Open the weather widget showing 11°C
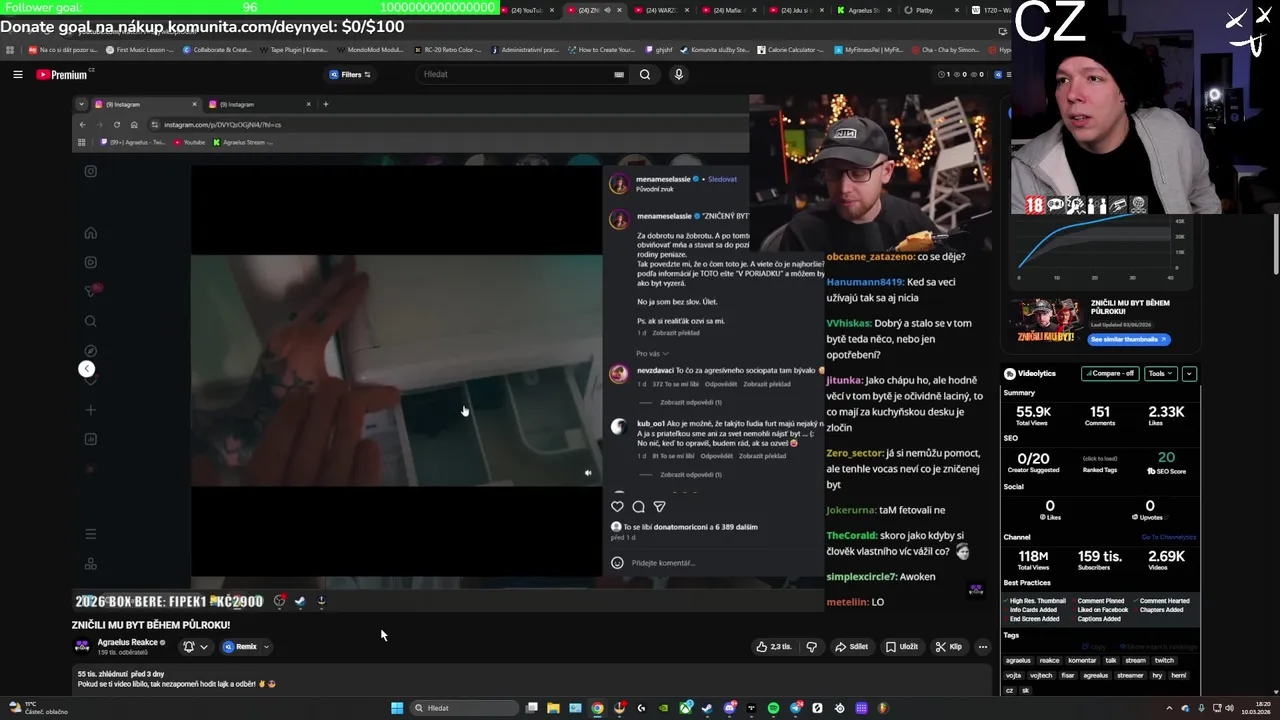1280x720 pixels. coord(40,708)
